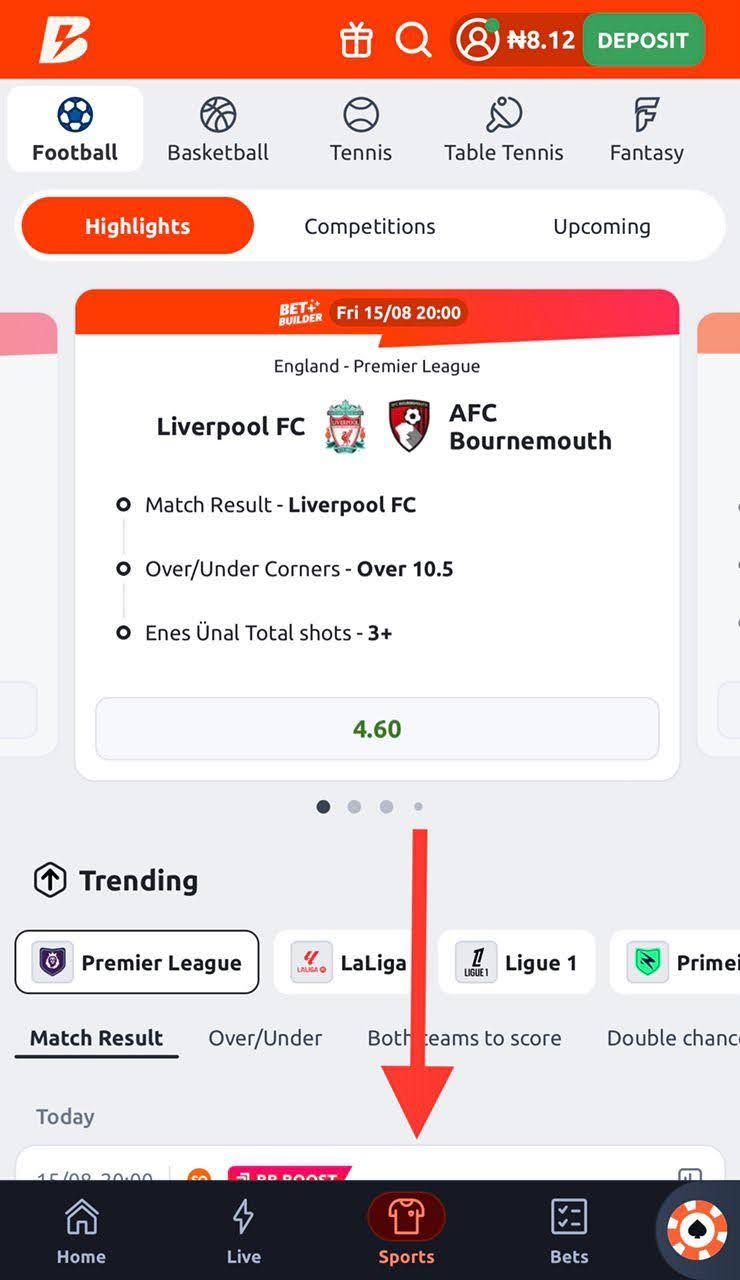Image resolution: width=740 pixels, height=1280 pixels.
Task: Switch market to Over/Under
Action: tap(265, 1038)
